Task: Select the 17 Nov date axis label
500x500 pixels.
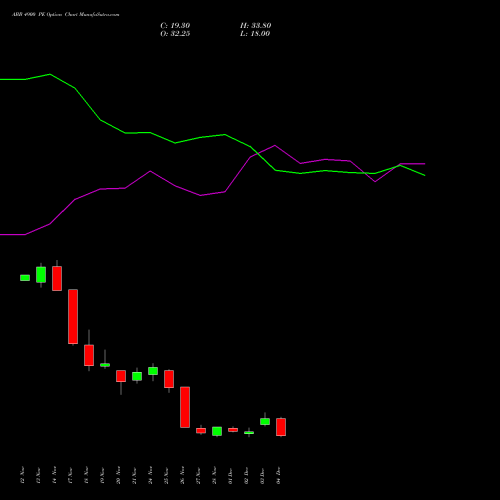Action: (70, 475)
